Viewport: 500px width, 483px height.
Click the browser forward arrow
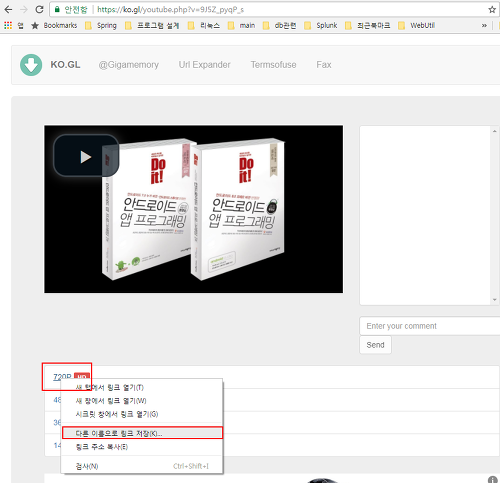24,9
